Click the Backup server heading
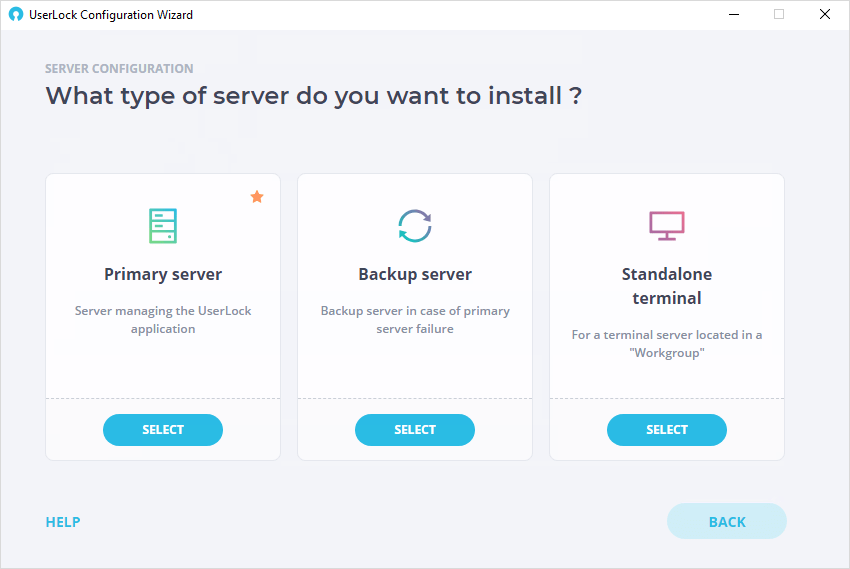 (x=415, y=274)
